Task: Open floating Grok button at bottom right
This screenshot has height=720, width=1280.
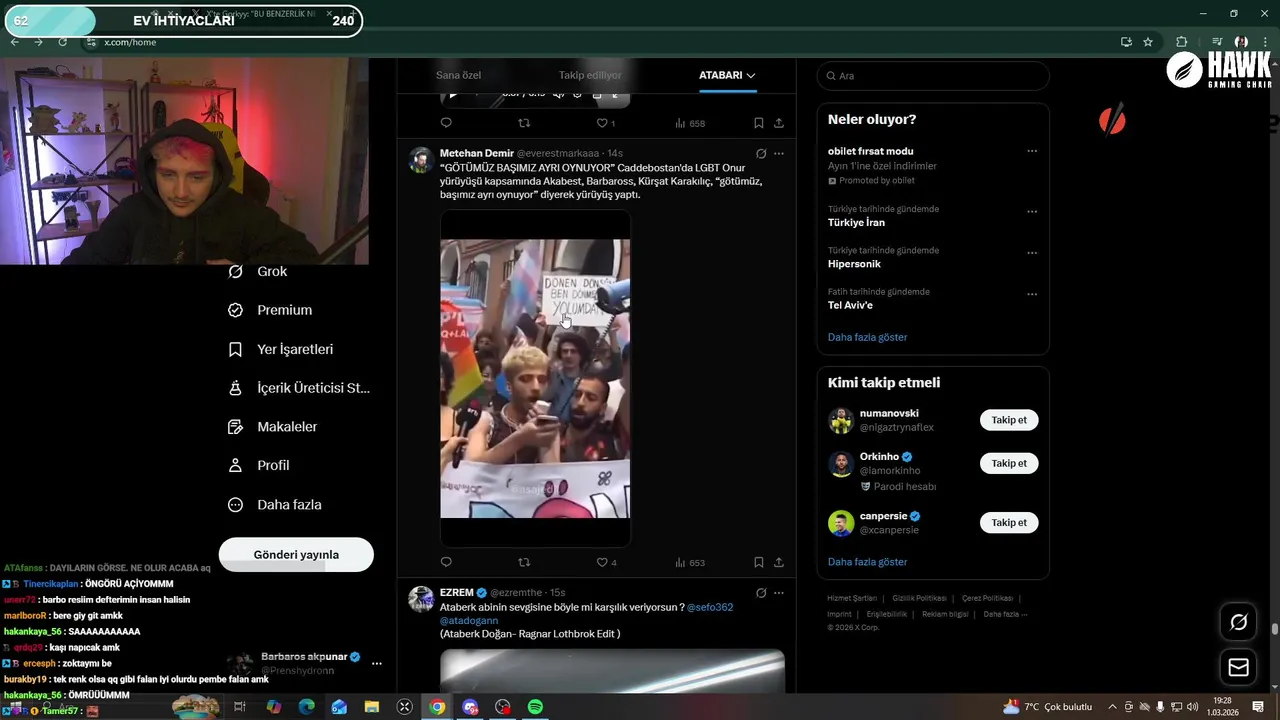Action: coord(1238,622)
